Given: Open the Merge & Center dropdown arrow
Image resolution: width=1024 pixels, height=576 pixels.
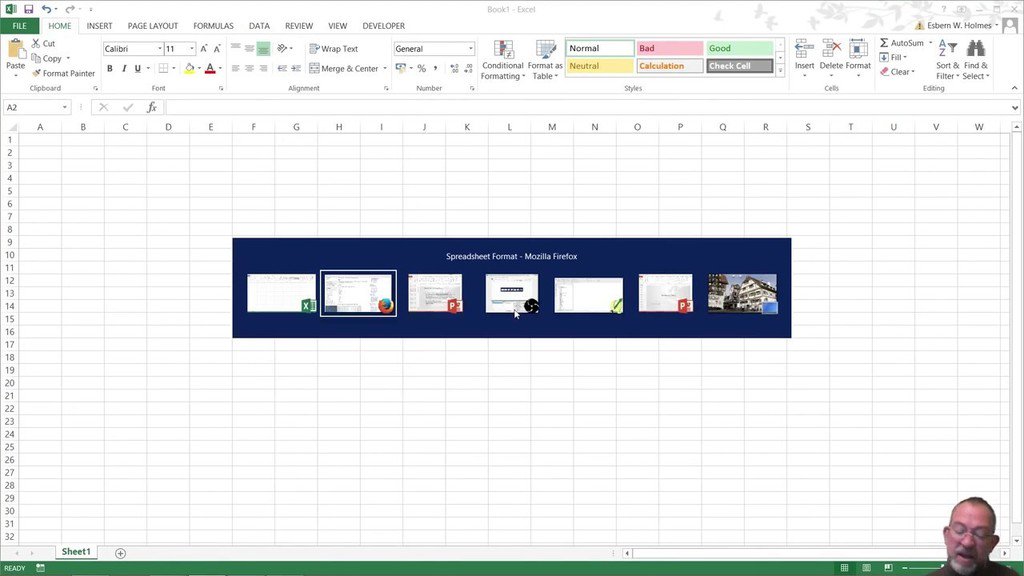Looking at the screenshot, I should tap(385, 69).
